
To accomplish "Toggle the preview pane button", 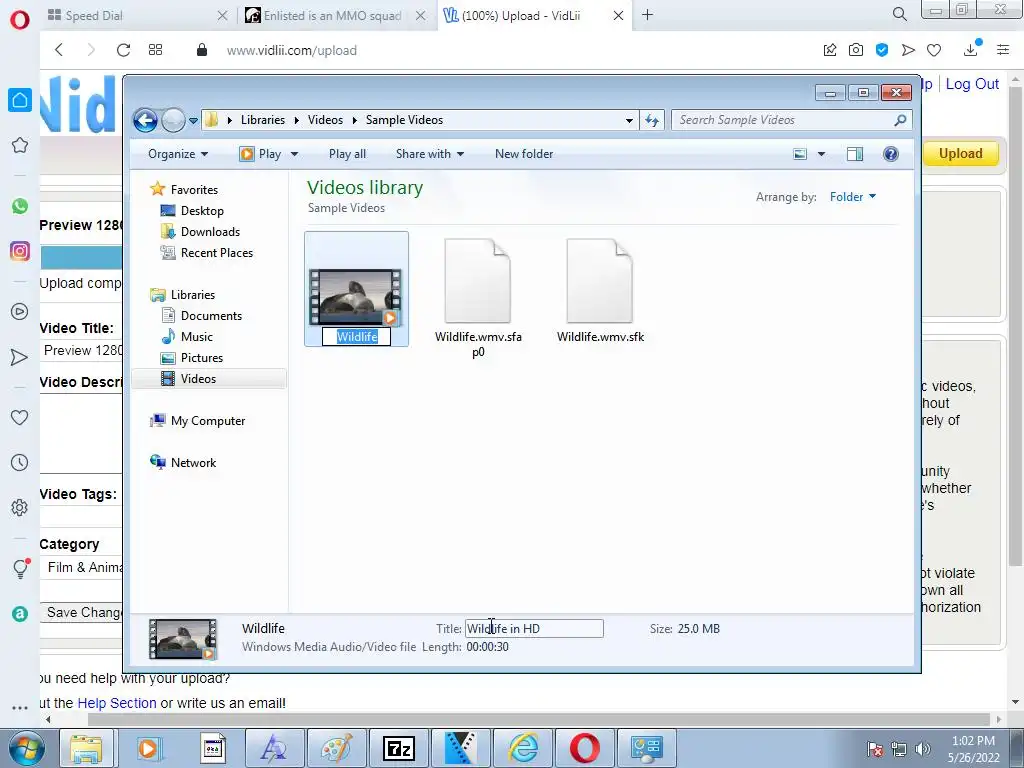I will click(855, 154).
